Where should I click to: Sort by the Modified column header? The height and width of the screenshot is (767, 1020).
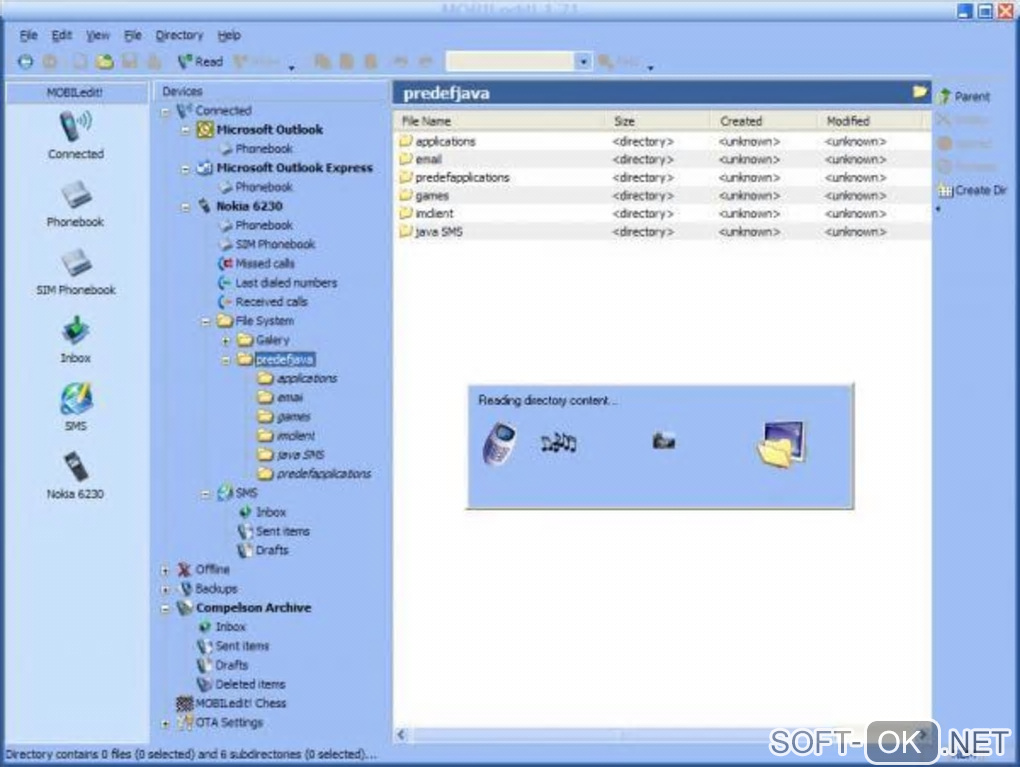[872, 121]
